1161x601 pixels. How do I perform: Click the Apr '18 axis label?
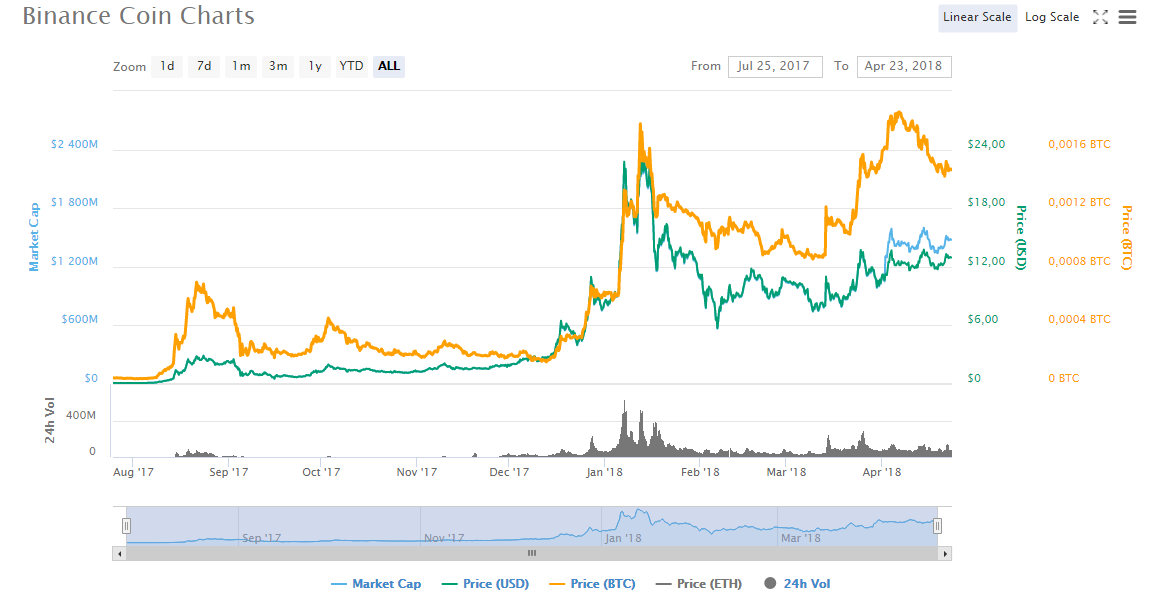(x=882, y=472)
